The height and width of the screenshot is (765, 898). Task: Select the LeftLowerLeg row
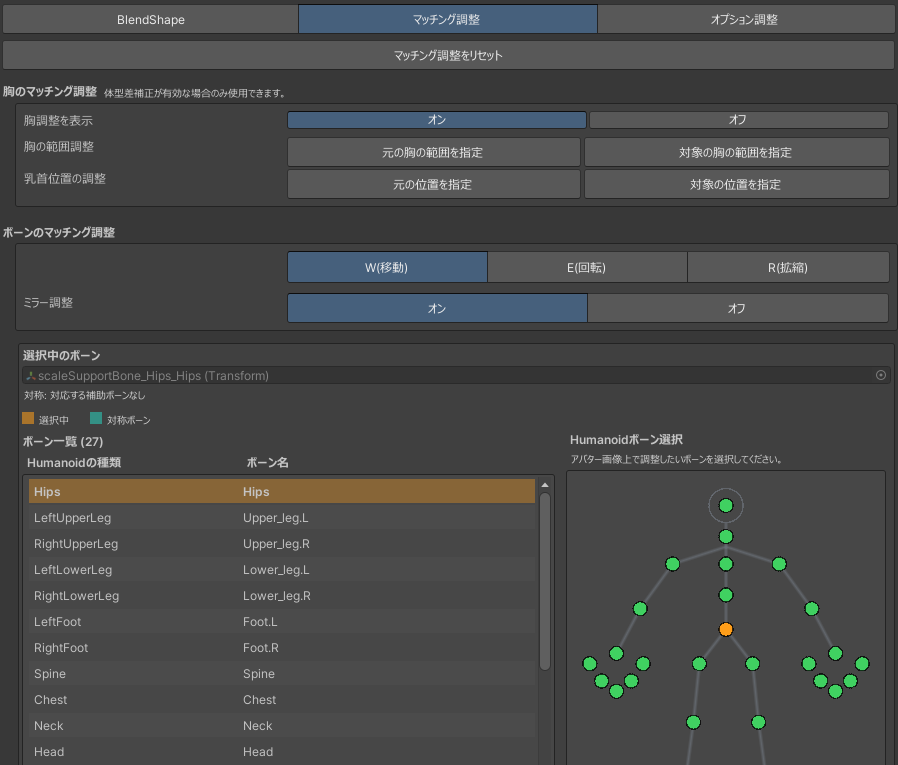pos(282,570)
